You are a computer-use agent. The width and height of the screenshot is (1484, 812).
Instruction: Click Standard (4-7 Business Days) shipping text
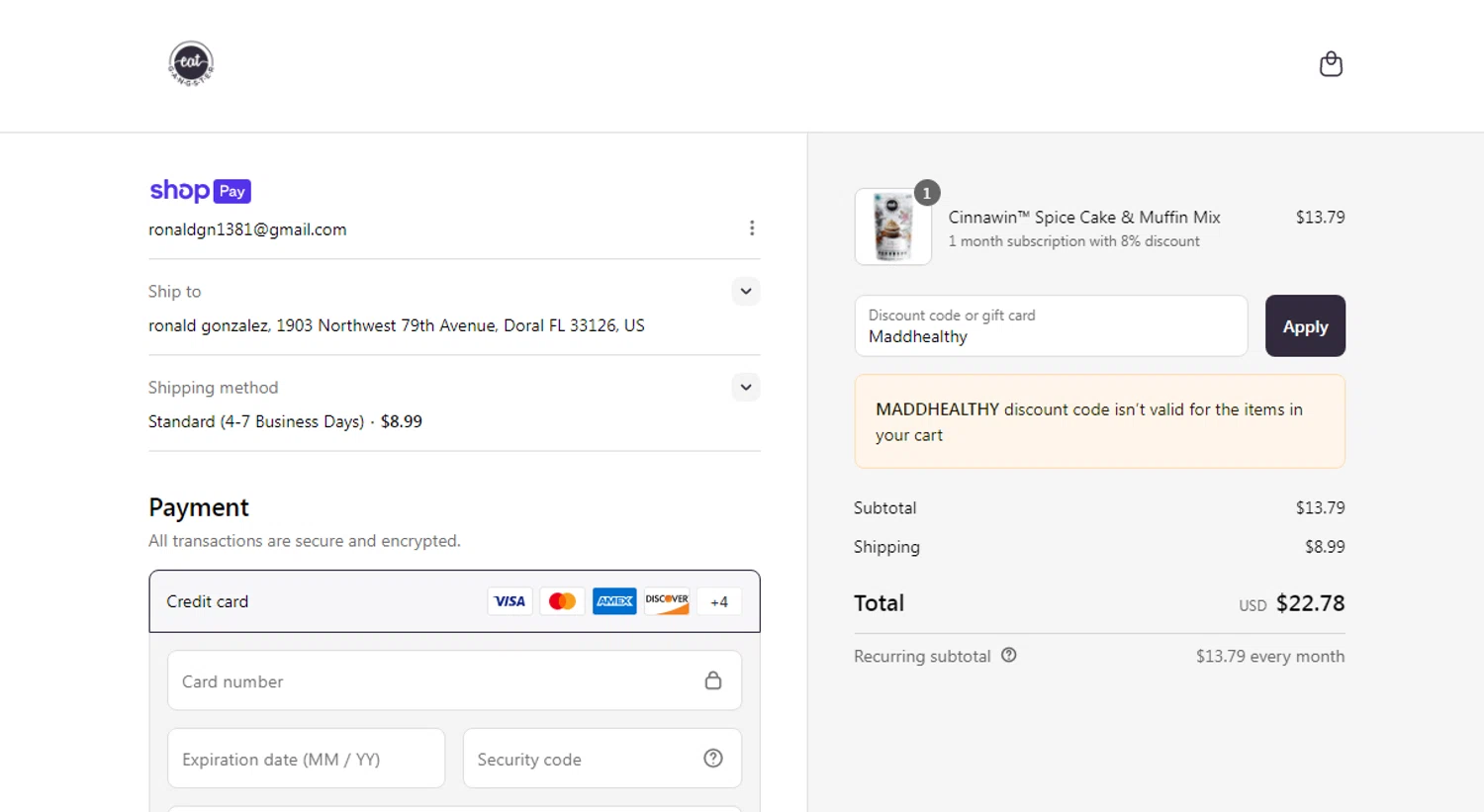pos(256,421)
